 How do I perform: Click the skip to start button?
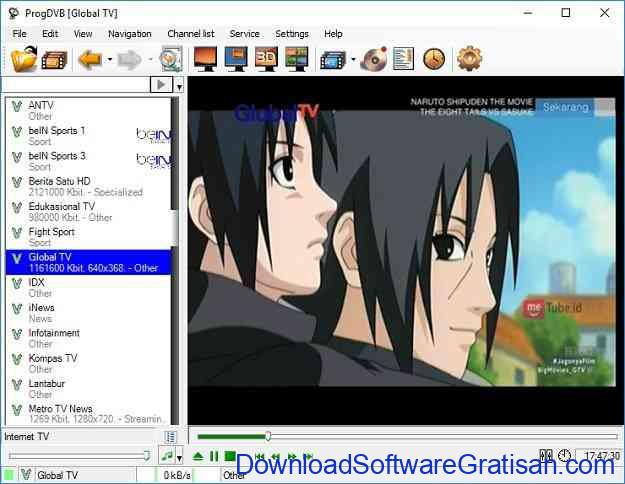(x=259, y=456)
